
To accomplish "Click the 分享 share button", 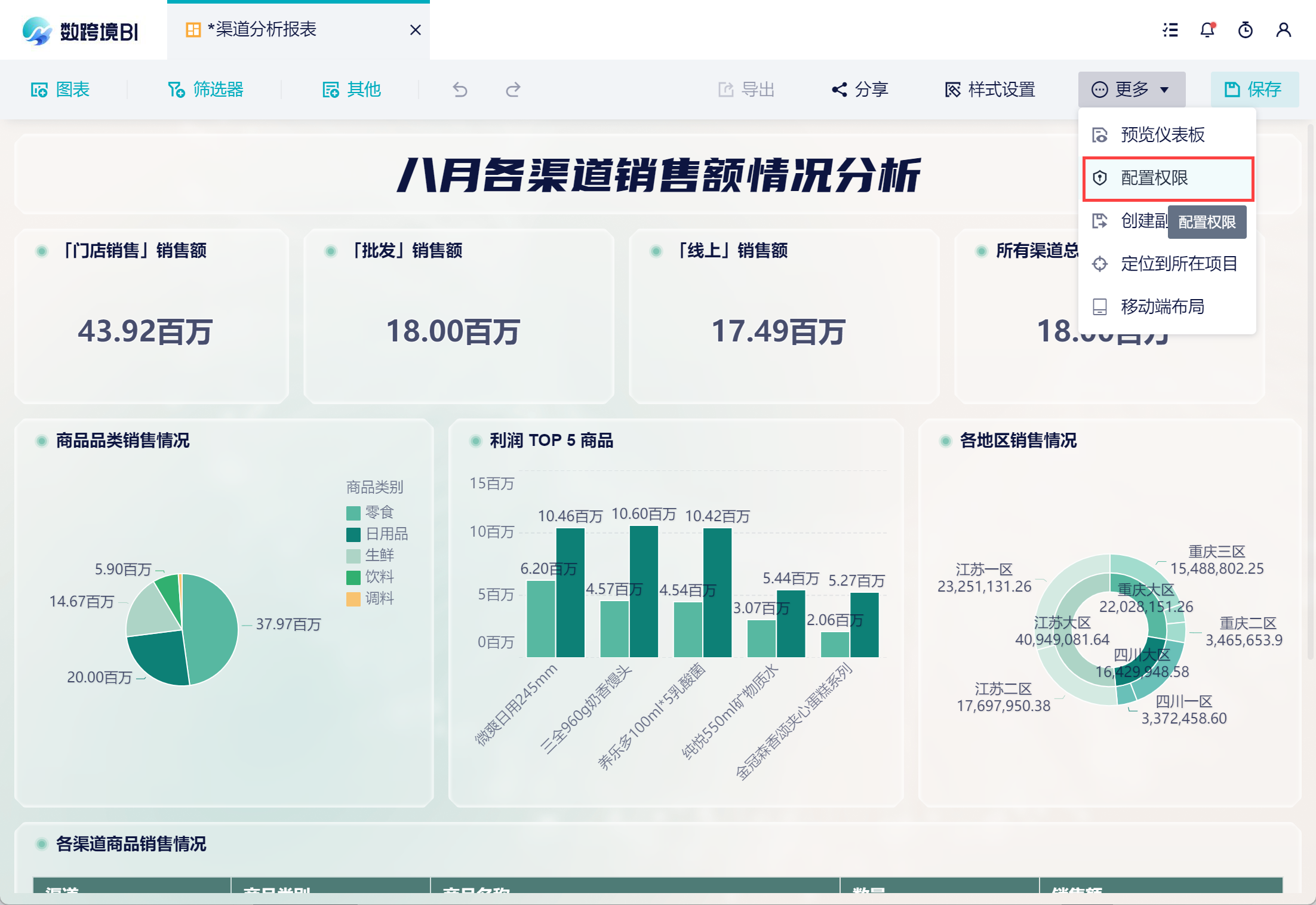I will click(x=860, y=90).
